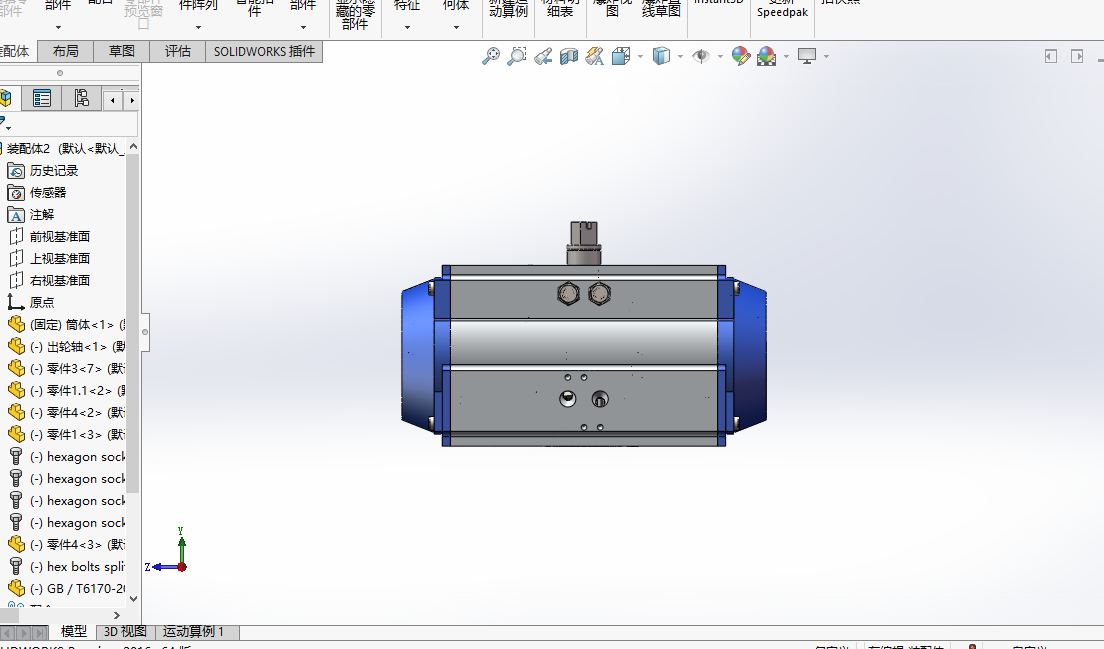Show more manager tabs with right arrow
1104x649 pixels.
[x=132, y=101]
